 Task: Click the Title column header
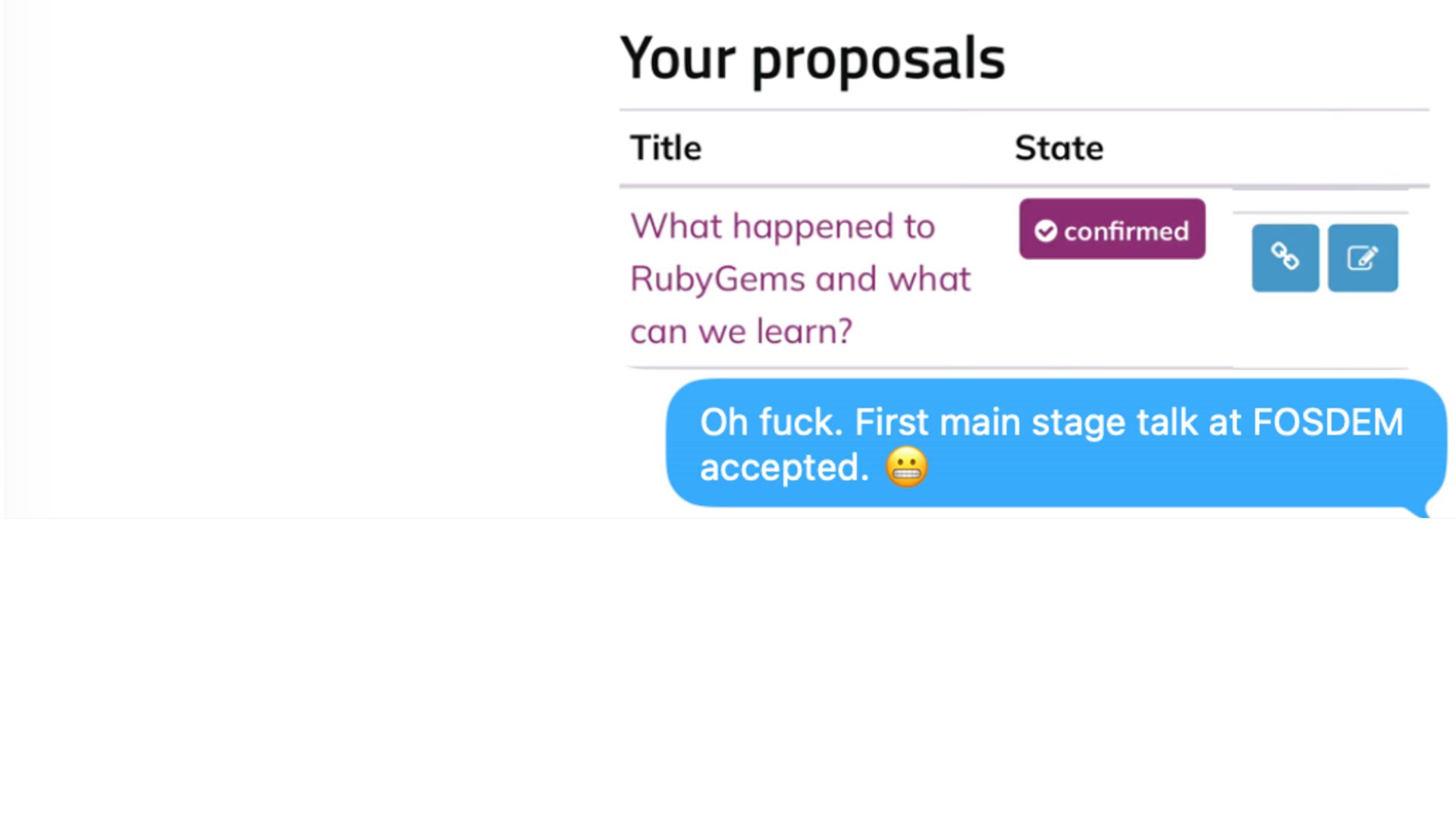(666, 148)
